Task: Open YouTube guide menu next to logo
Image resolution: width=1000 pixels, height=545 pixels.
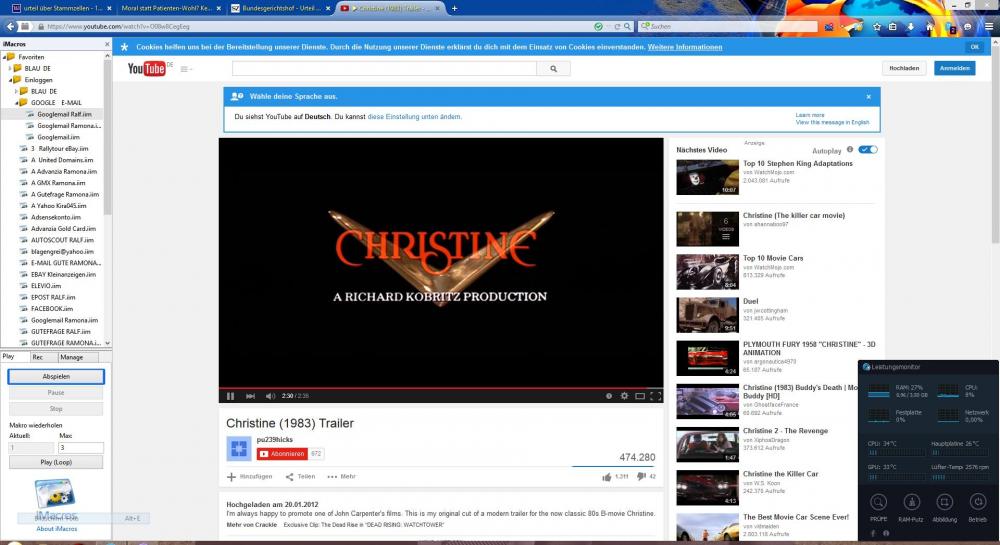Action: click(186, 69)
